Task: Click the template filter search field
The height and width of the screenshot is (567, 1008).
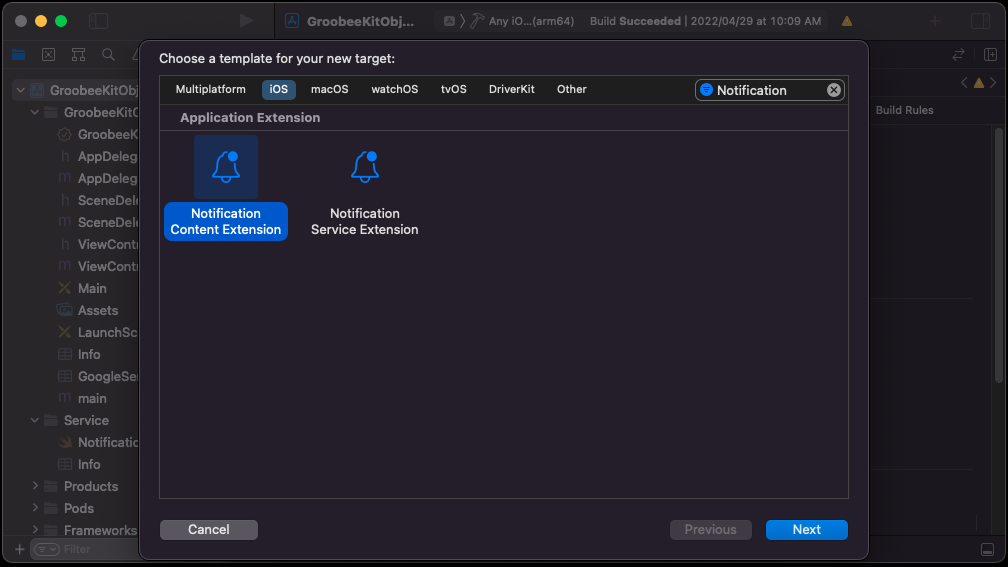Action: [x=770, y=90]
